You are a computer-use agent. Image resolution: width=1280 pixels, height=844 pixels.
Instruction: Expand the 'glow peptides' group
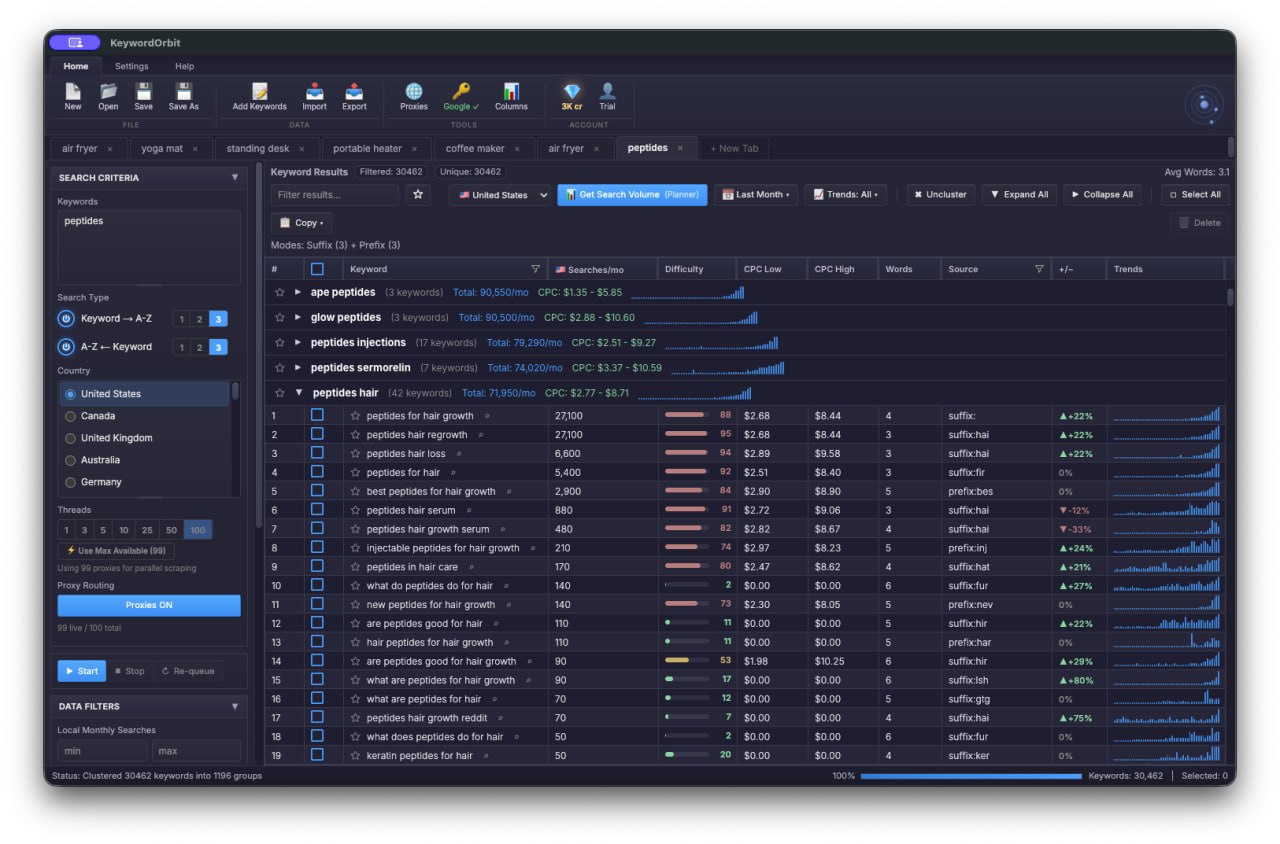tap(298, 317)
